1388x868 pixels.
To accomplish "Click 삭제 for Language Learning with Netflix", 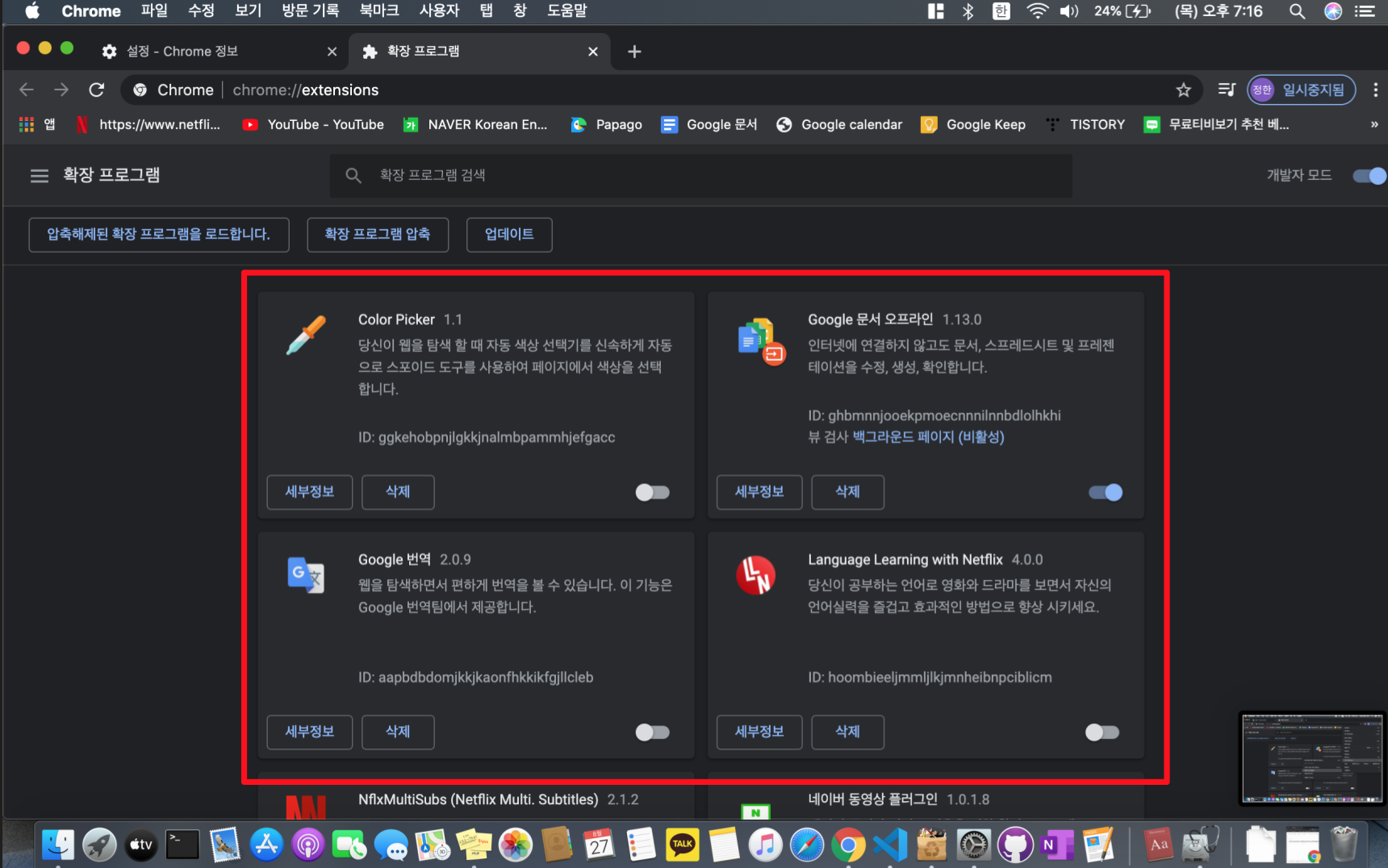I will (847, 732).
